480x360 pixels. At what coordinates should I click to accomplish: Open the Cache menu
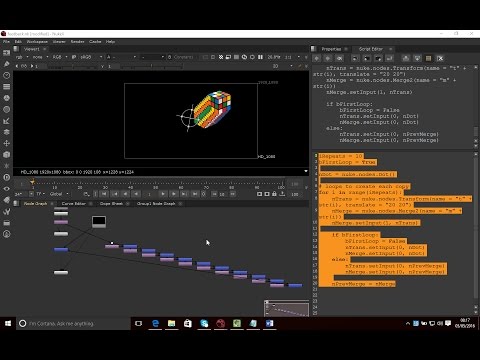(x=95, y=42)
